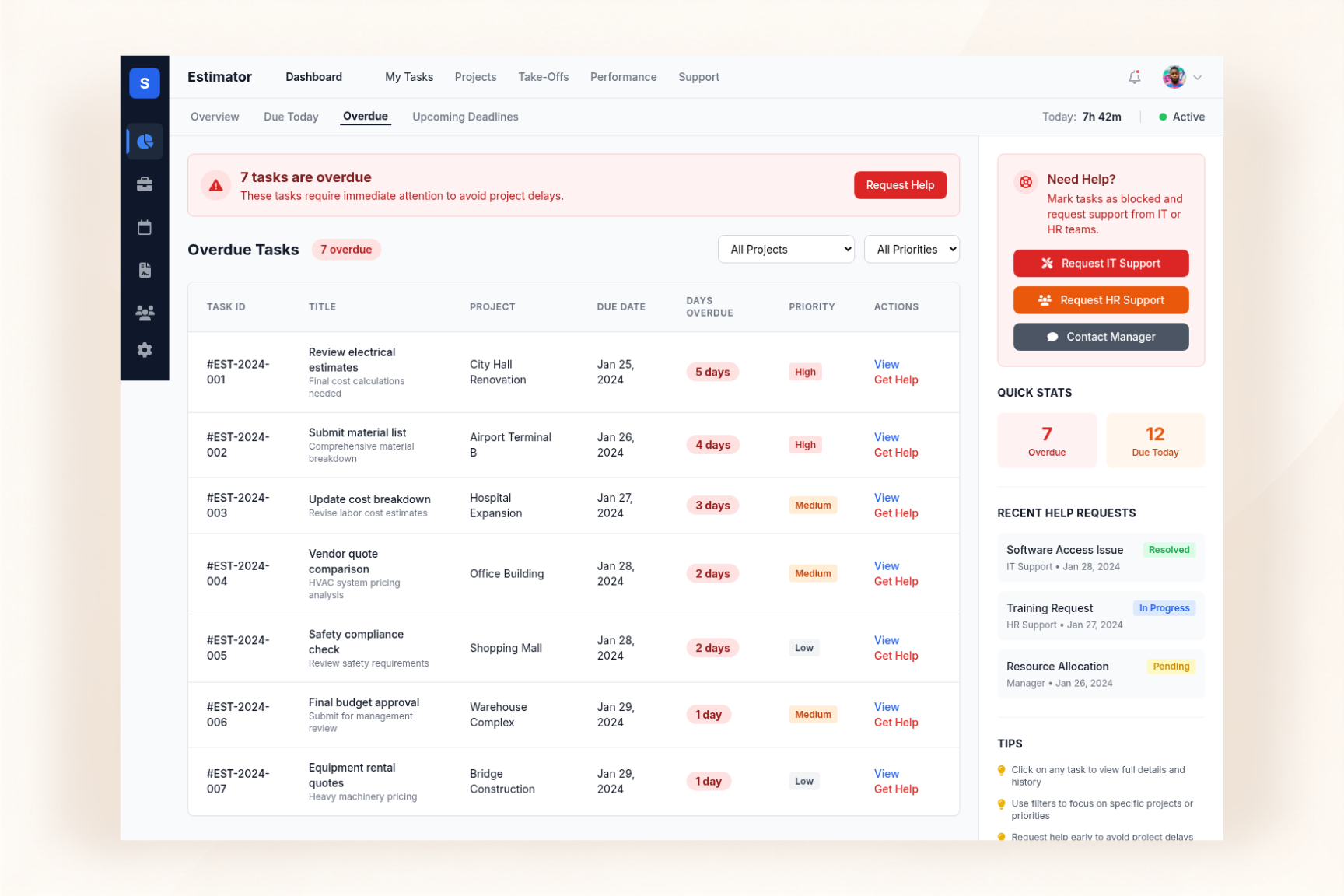Open the calendar sidebar icon
This screenshot has height=896, width=1344.
[x=145, y=227]
